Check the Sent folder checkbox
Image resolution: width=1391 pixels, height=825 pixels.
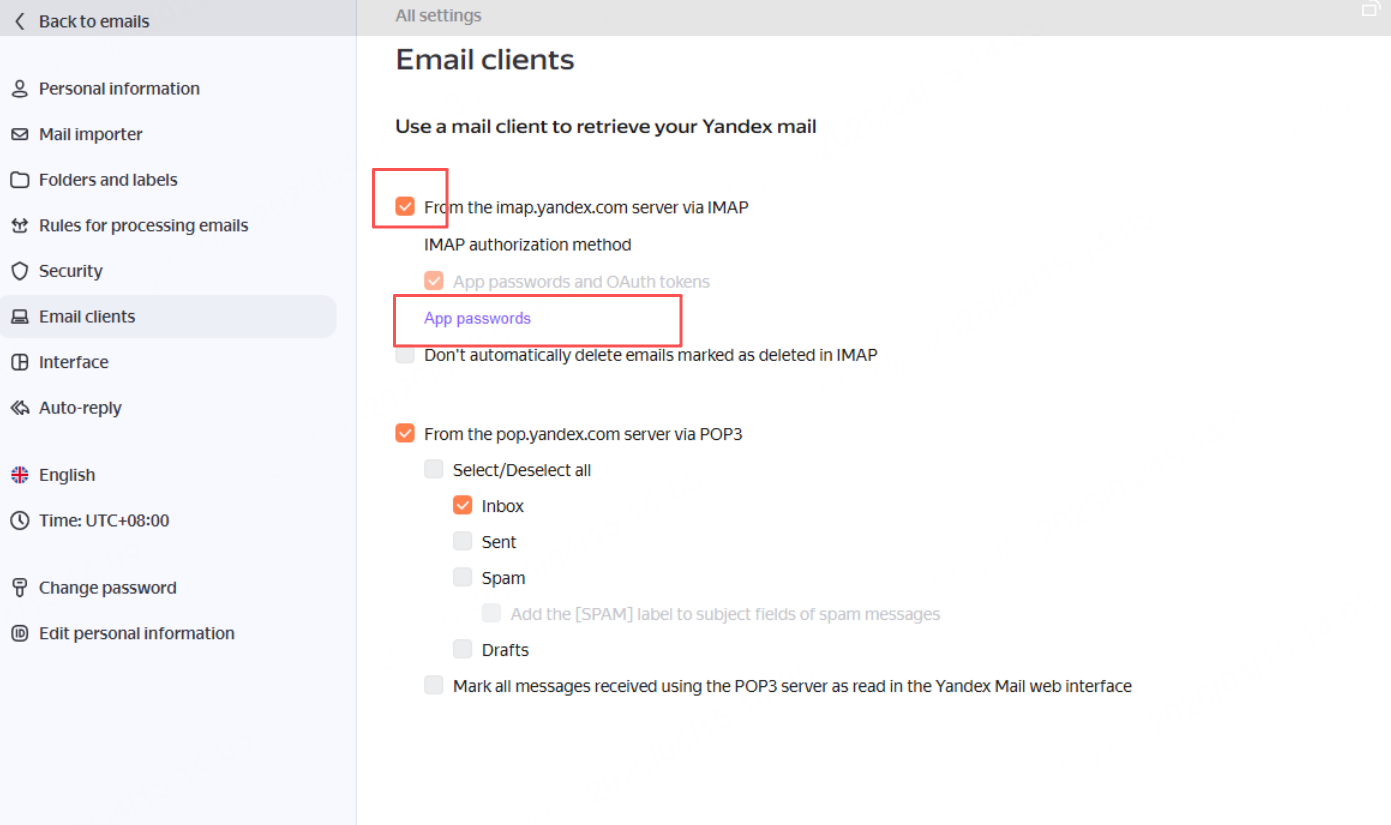(462, 542)
